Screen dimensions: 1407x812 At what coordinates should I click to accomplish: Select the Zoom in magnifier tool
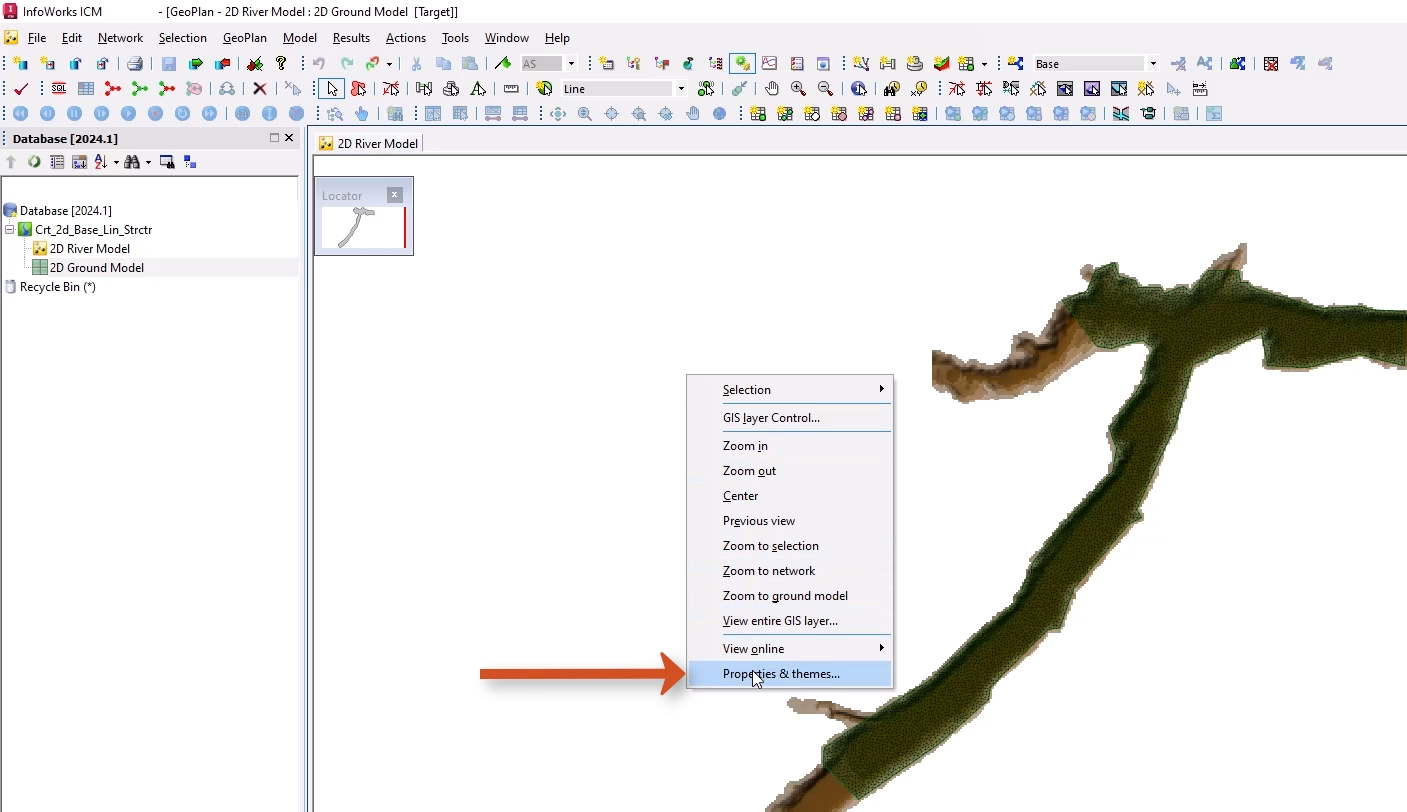coord(798,89)
